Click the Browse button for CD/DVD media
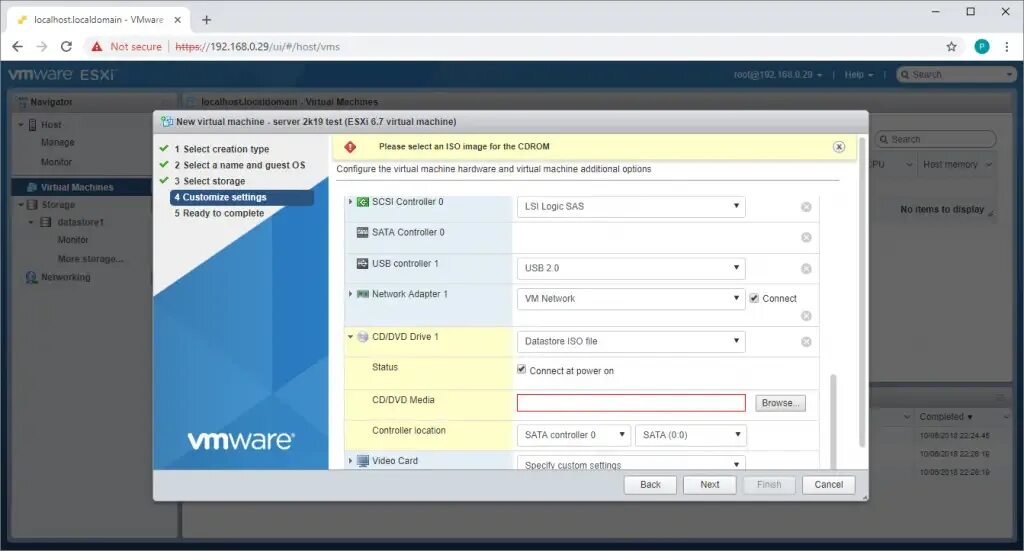Screen dimensions: 1024x551 pos(780,403)
